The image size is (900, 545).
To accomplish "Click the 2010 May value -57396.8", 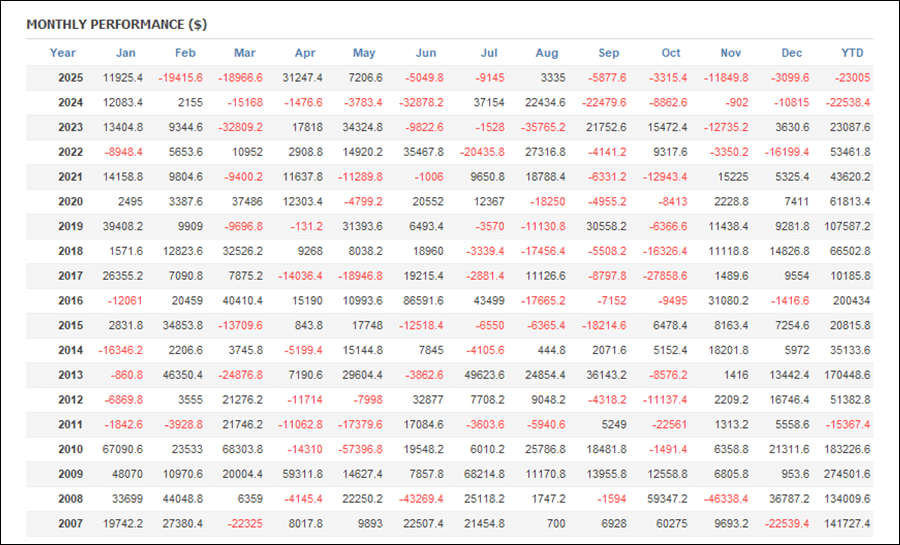I will click(x=361, y=449).
